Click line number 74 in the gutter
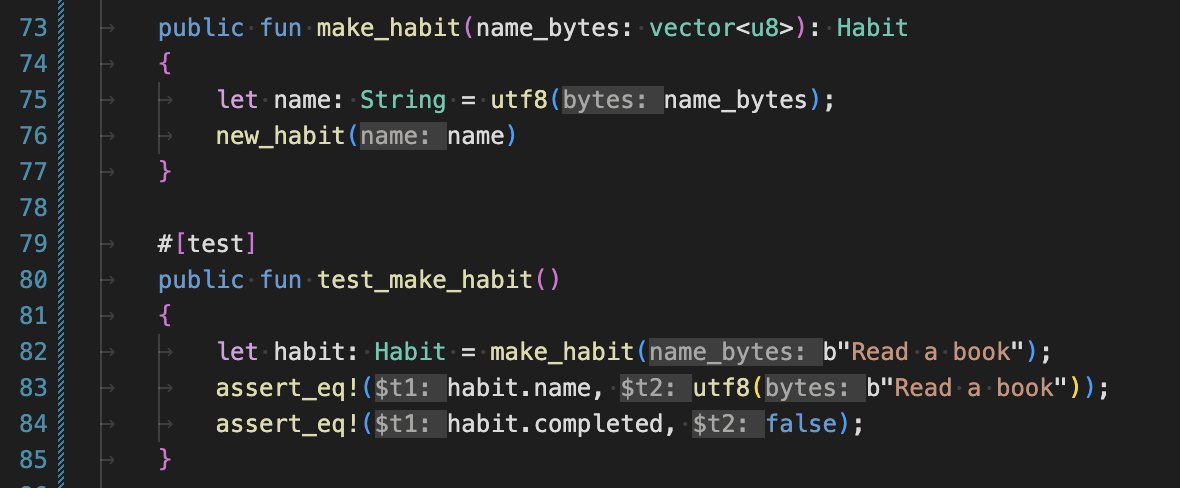This screenshot has width=1180, height=488. 32,64
